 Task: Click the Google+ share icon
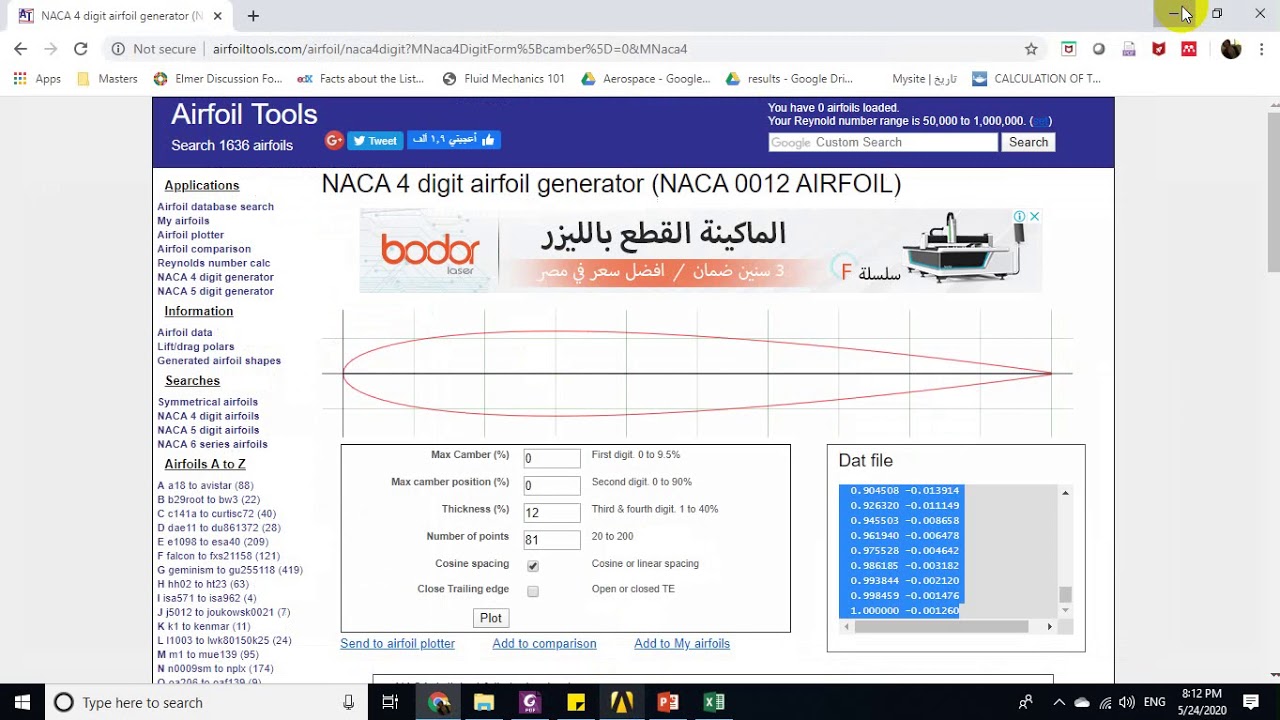point(334,141)
